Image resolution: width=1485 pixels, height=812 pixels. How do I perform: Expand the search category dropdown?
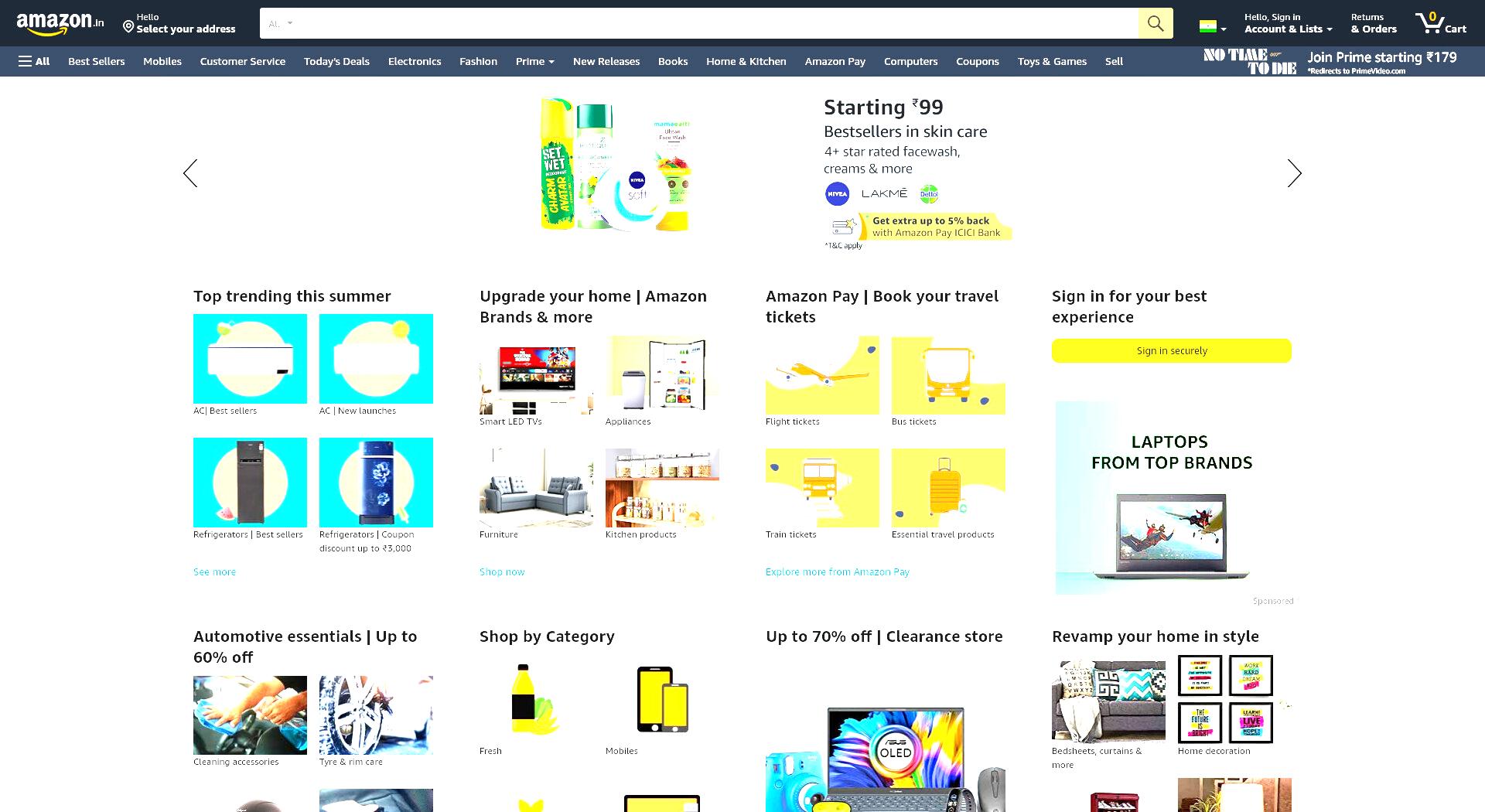[280, 23]
